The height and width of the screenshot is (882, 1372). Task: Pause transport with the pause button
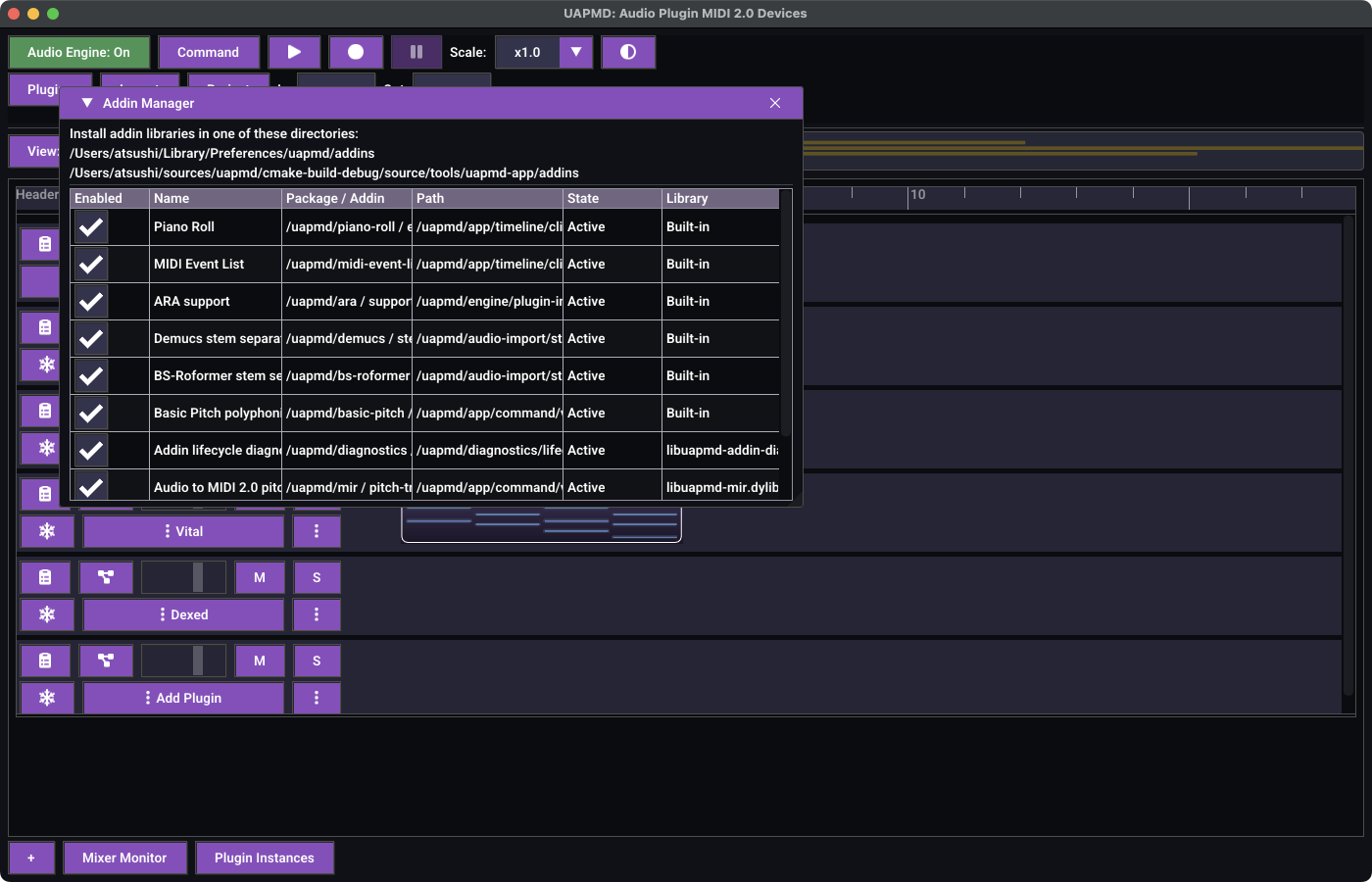(x=416, y=52)
